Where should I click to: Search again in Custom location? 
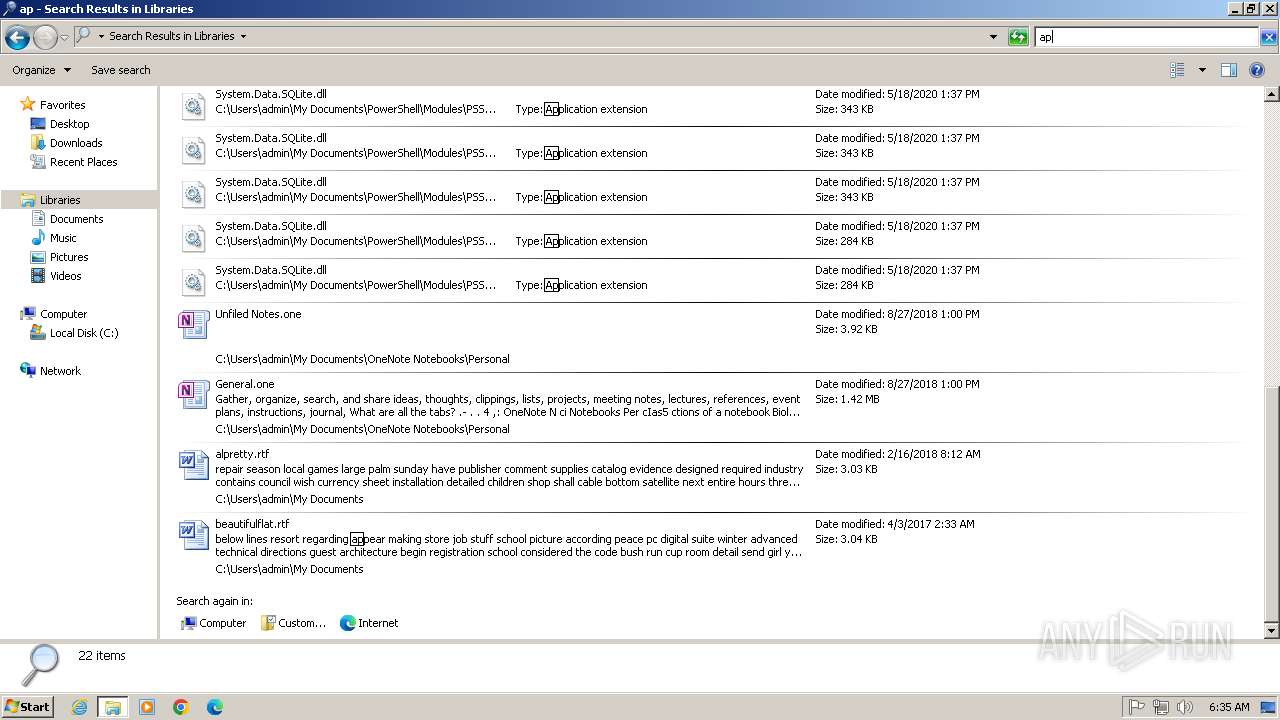(x=293, y=623)
